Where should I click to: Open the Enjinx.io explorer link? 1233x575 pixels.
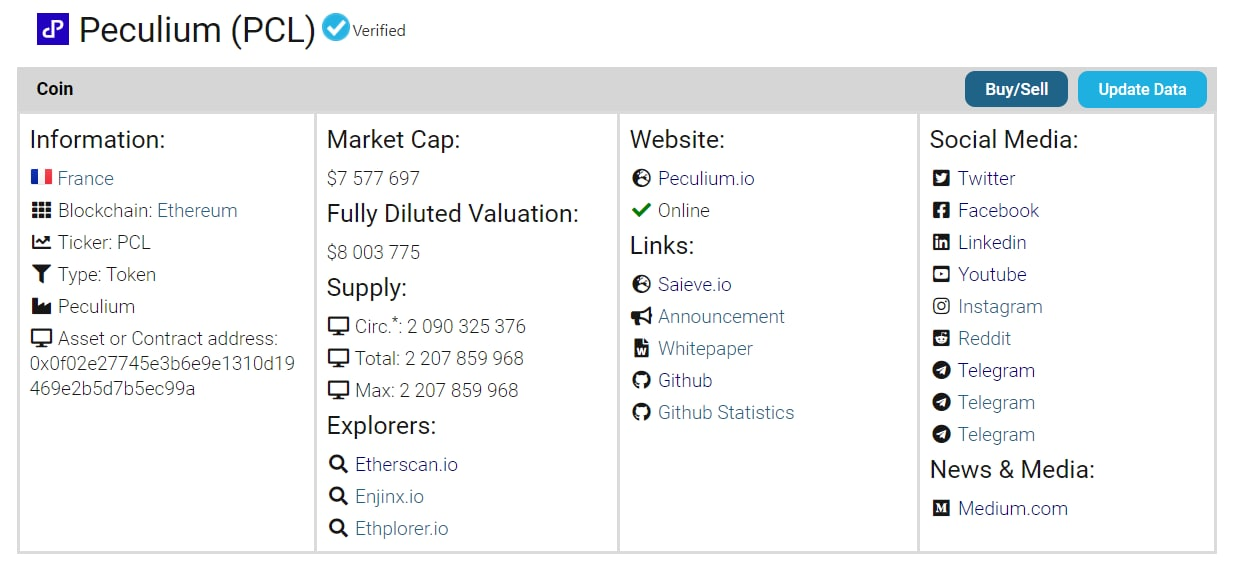pyautogui.click(x=389, y=496)
